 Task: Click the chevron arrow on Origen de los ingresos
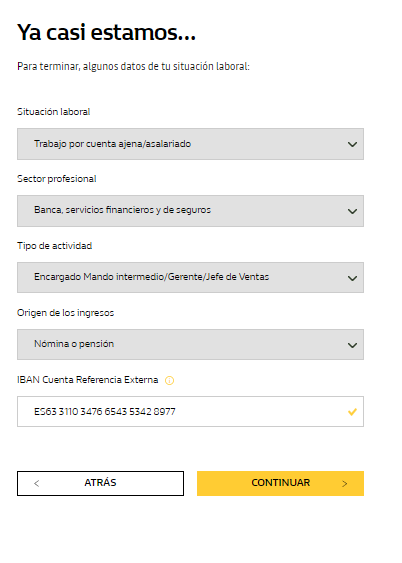[x=352, y=345]
